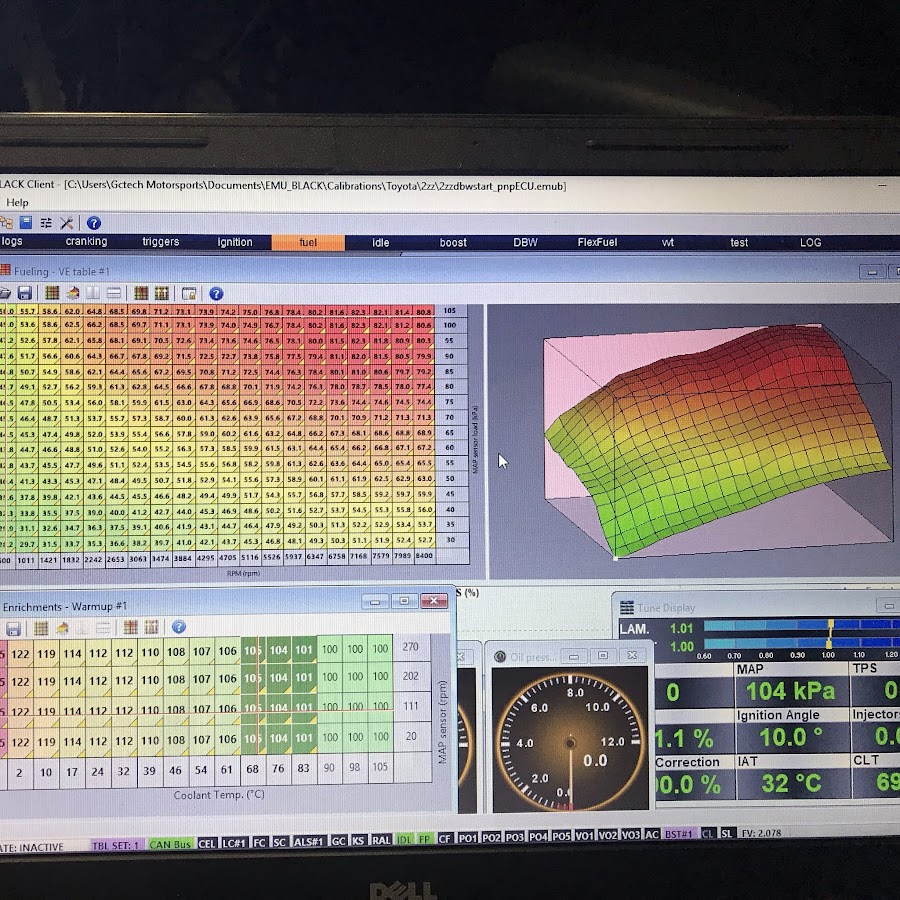900x900 pixels.
Task: Click the 104 kPa MAP value
Action: (790, 691)
